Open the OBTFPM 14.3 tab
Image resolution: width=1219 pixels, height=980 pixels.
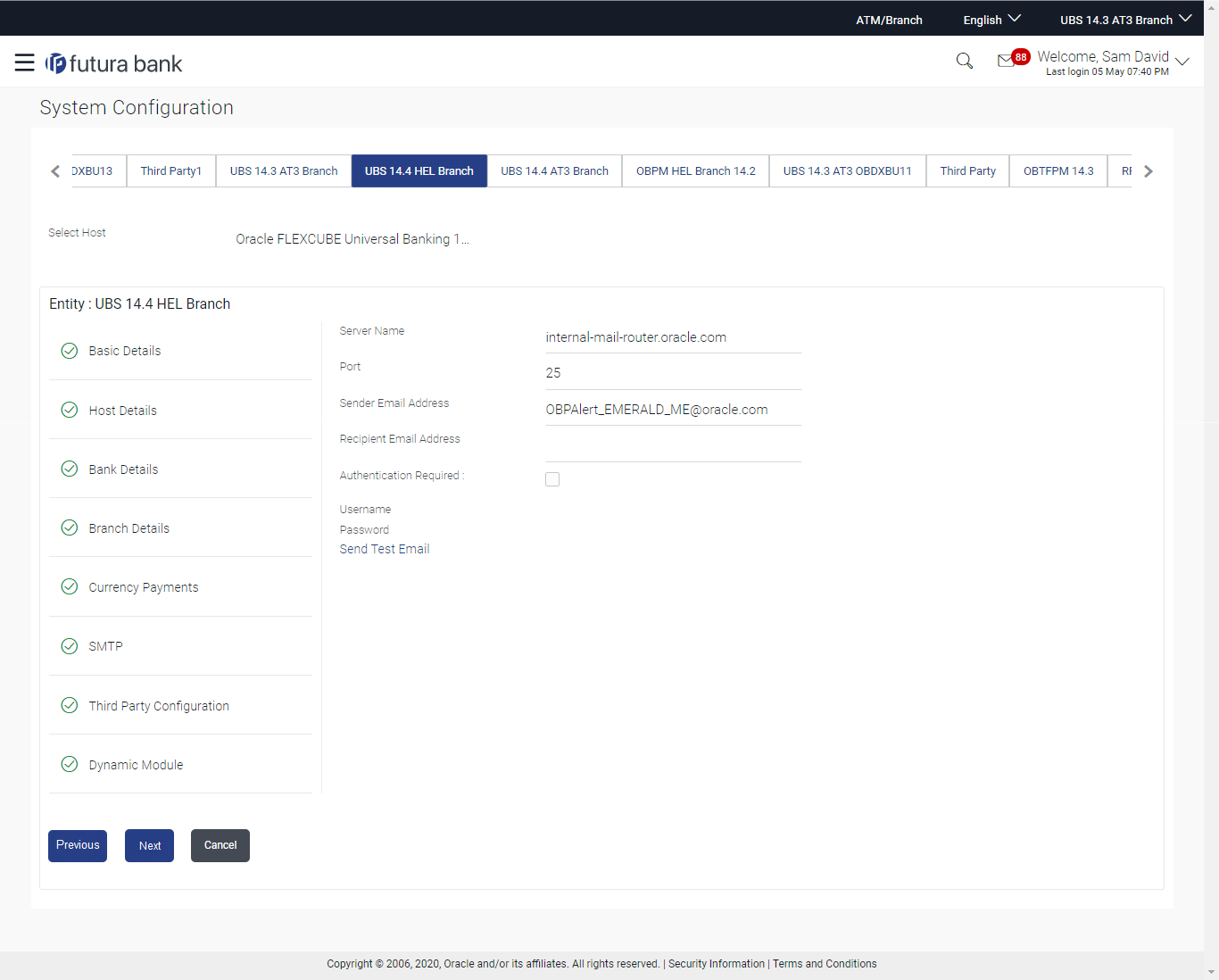pos(1058,170)
